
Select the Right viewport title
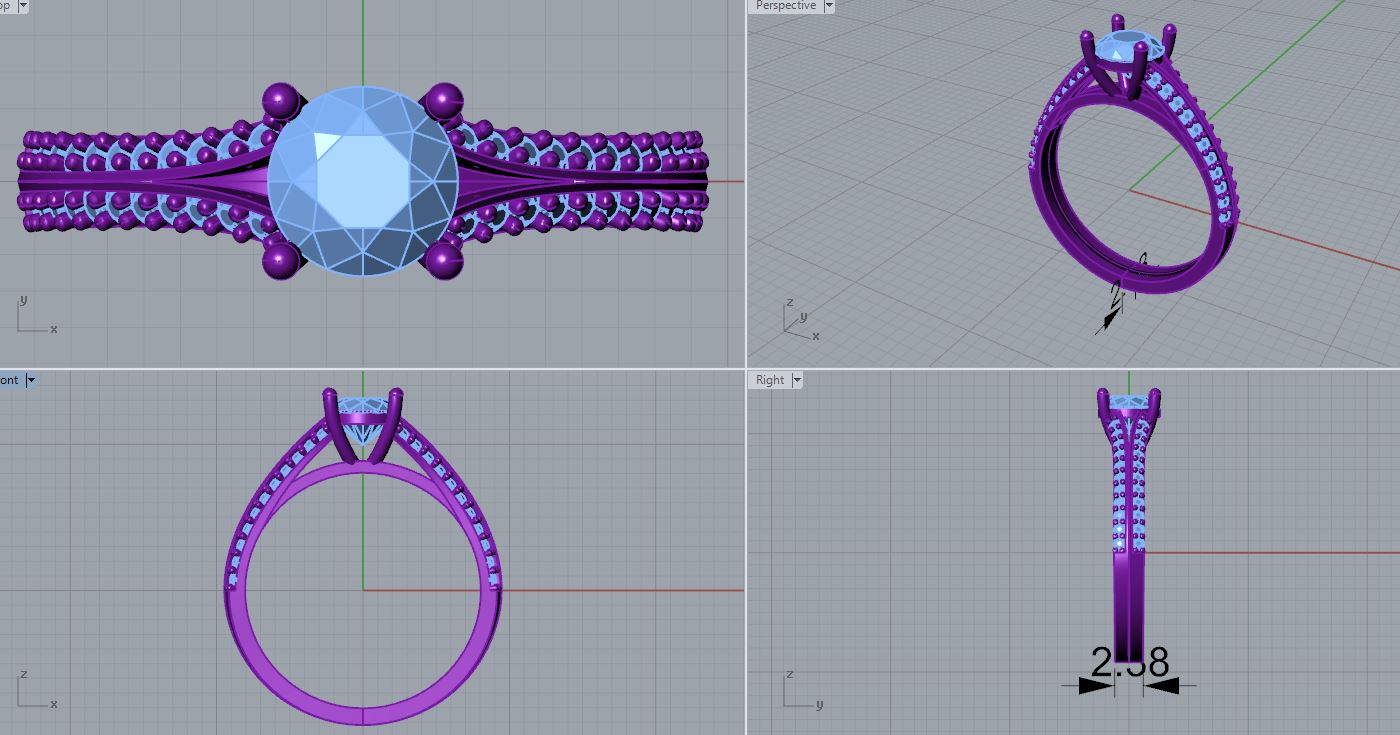(770, 380)
